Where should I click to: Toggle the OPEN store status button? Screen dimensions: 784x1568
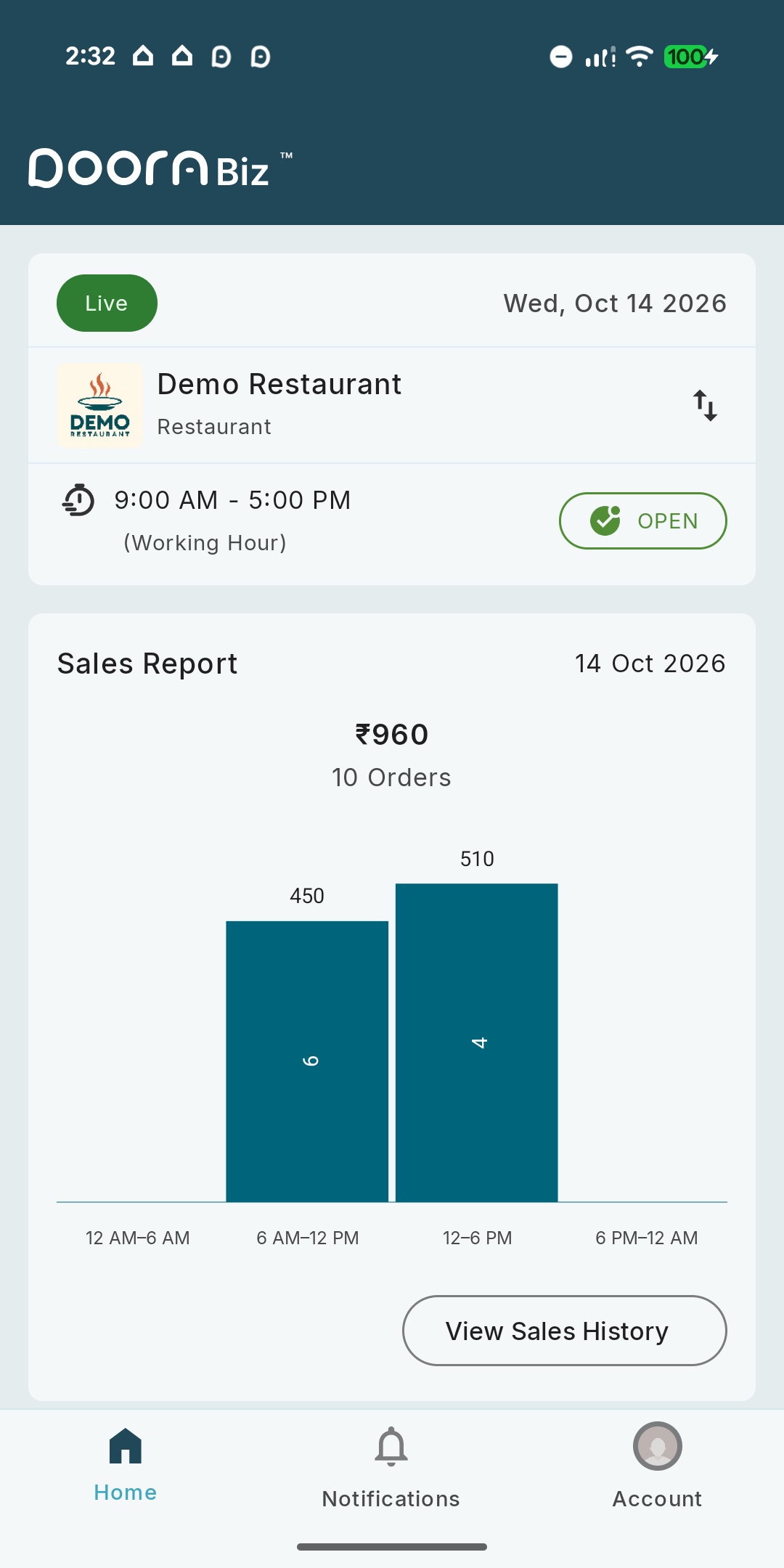[642, 520]
